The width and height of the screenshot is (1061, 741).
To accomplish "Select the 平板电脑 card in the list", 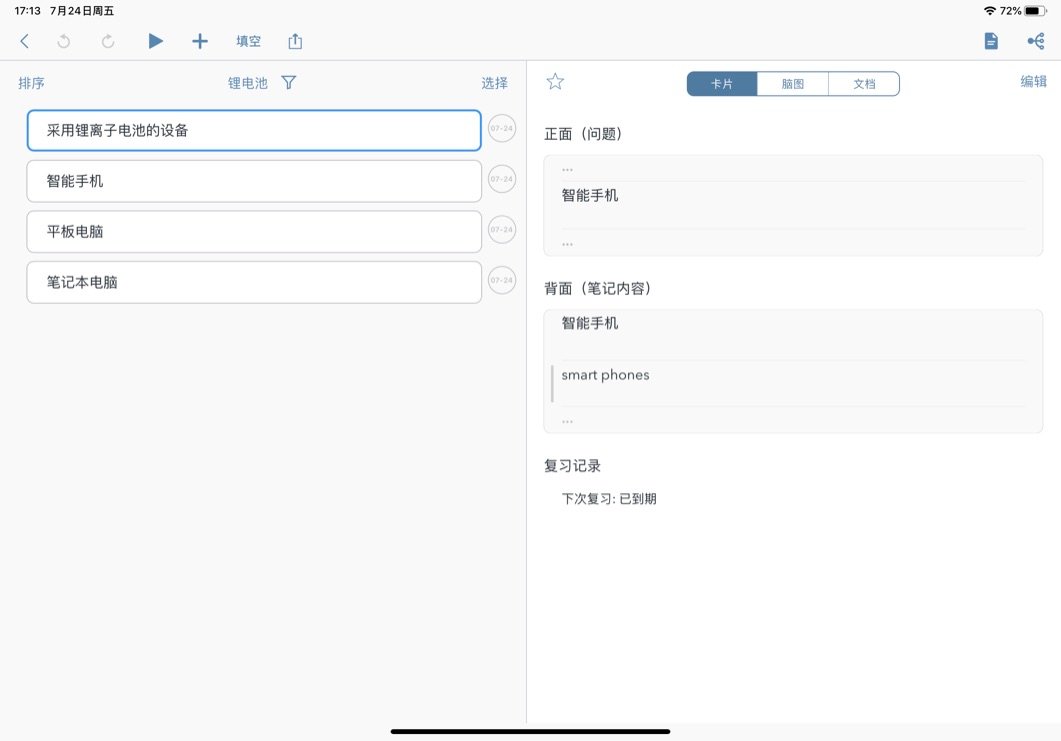I will [x=253, y=230].
